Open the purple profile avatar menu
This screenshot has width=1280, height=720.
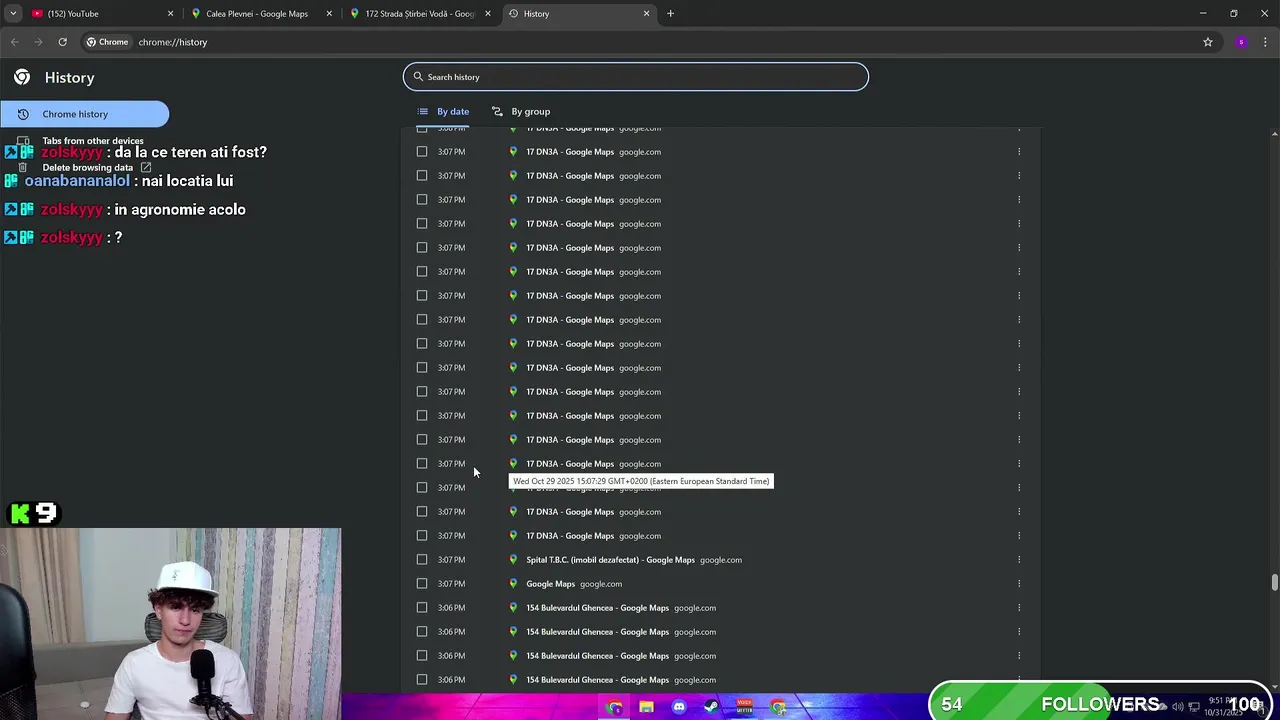1241,42
